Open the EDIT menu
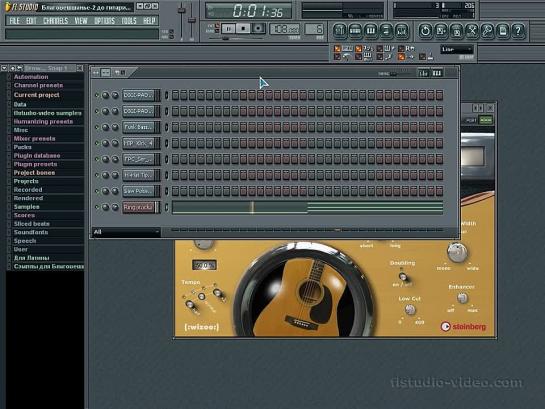545x409 pixels. [x=31, y=21]
